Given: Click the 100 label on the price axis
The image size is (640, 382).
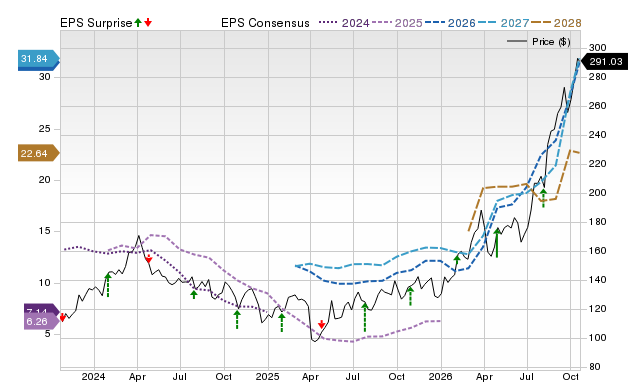Looking at the screenshot, I should click(x=597, y=338).
